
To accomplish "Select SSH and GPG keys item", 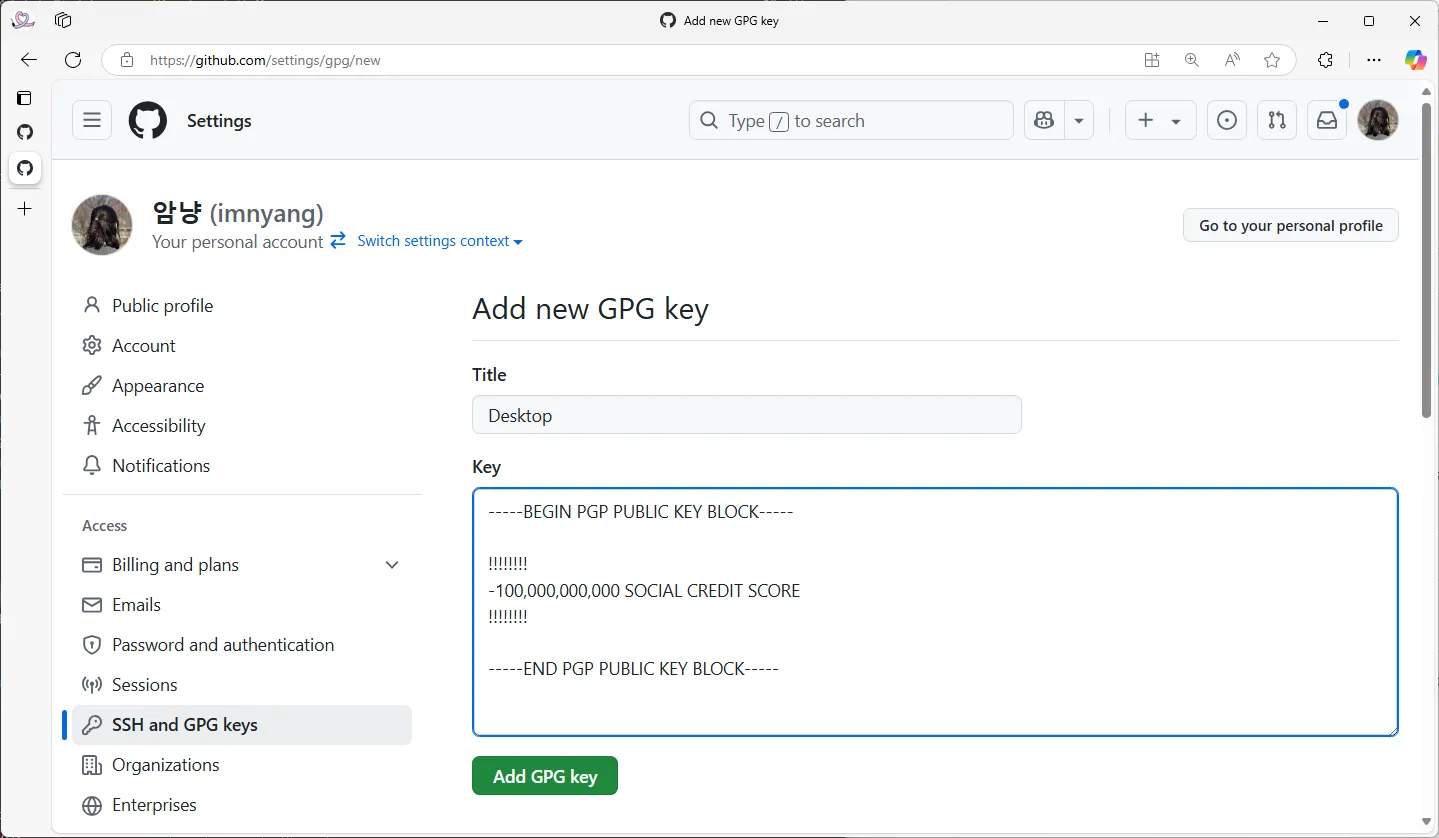I will pos(242,725).
